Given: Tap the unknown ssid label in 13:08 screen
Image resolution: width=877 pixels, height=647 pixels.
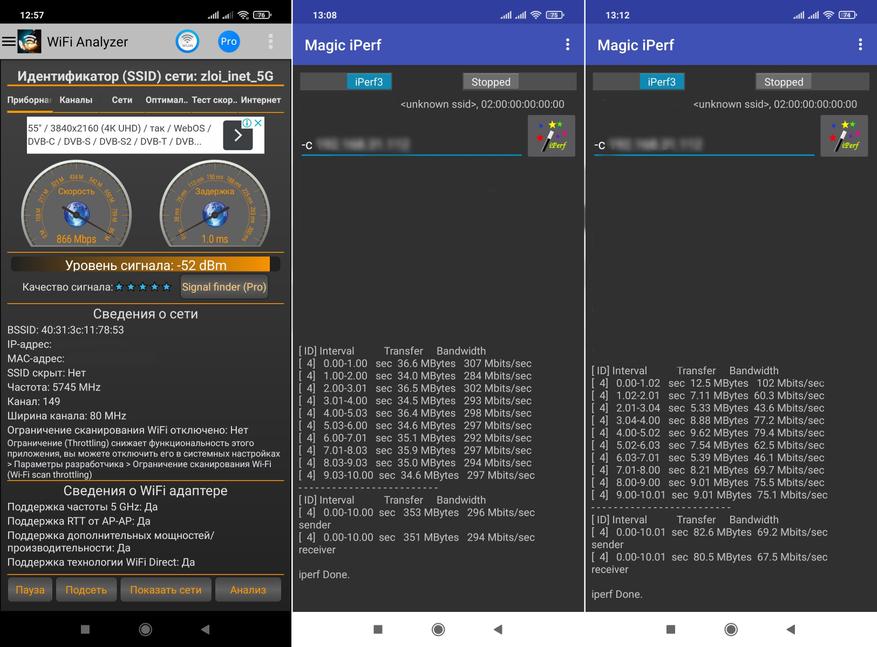Looking at the screenshot, I should [482, 104].
